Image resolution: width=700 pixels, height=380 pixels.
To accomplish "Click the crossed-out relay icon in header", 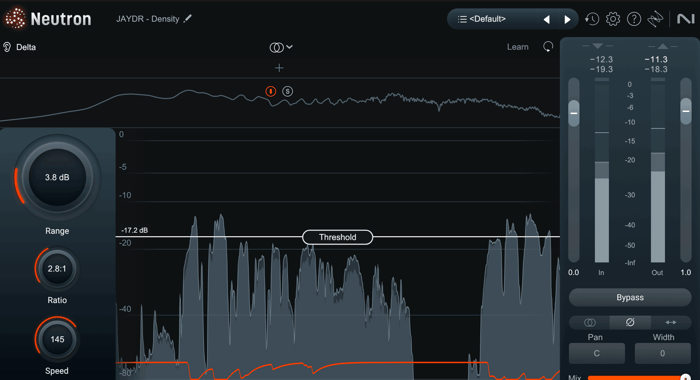I will (655, 19).
